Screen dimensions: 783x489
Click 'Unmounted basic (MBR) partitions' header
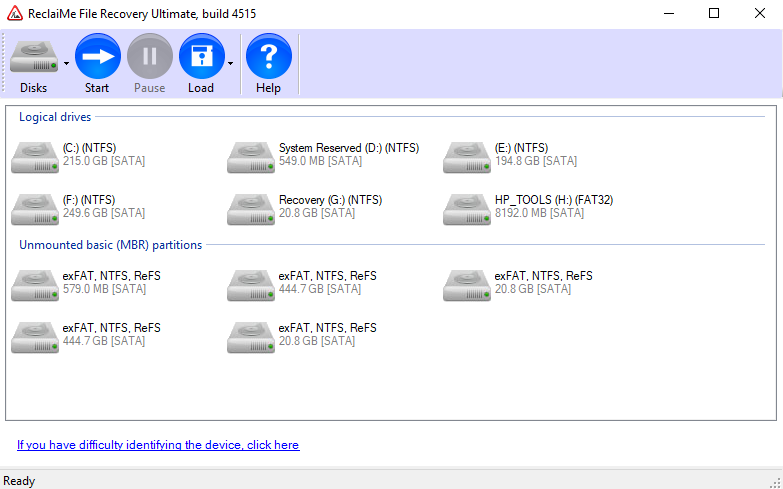pyautogui.click(x=110, y=245)
